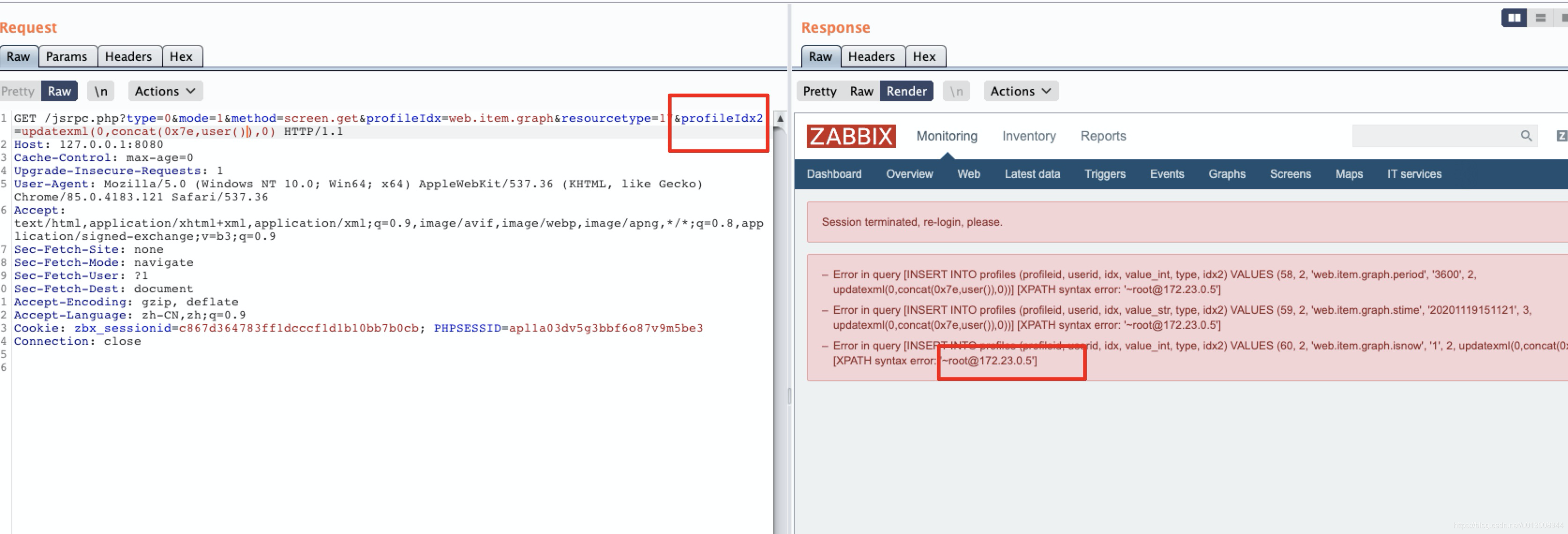Open the request Actions dropdown
The width and height of the screenshot is (1568, 534).
(x=165, y=91)
